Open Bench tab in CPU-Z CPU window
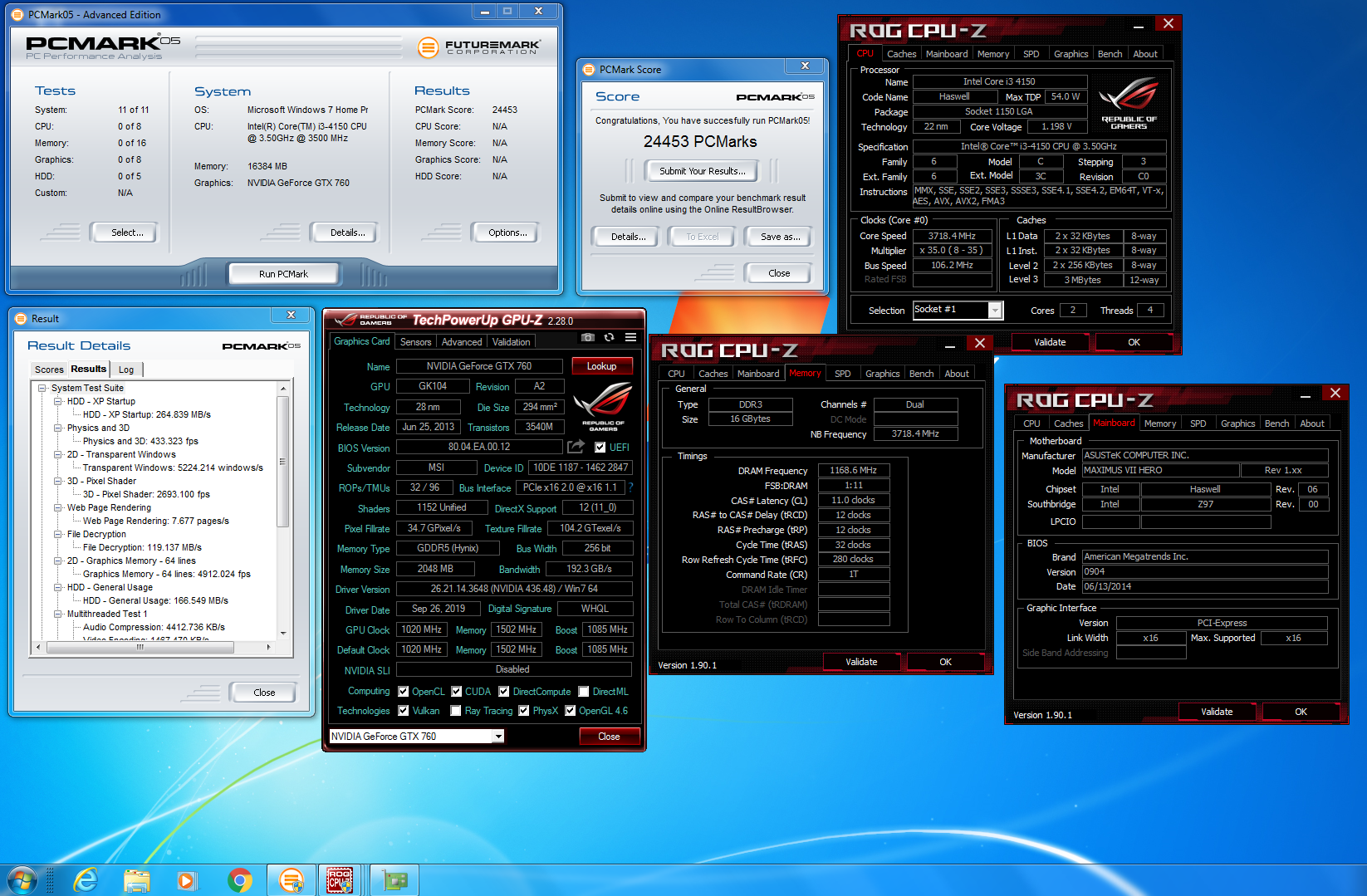The height and width of the screenshot is (896, 1367). click(1110, 54)
